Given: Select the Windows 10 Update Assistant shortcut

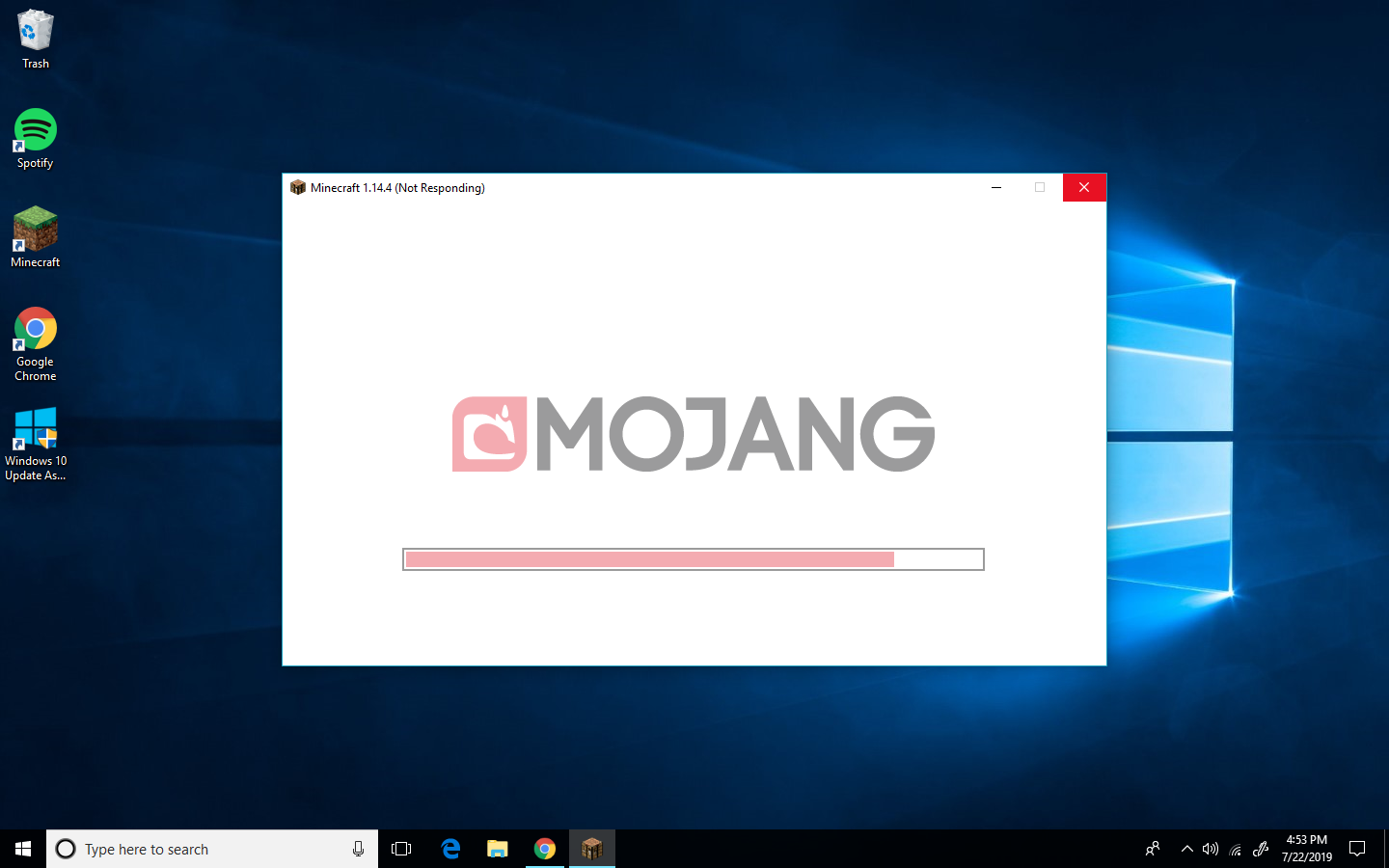Looking at the screenshot, I should click(x=36, y=444).
